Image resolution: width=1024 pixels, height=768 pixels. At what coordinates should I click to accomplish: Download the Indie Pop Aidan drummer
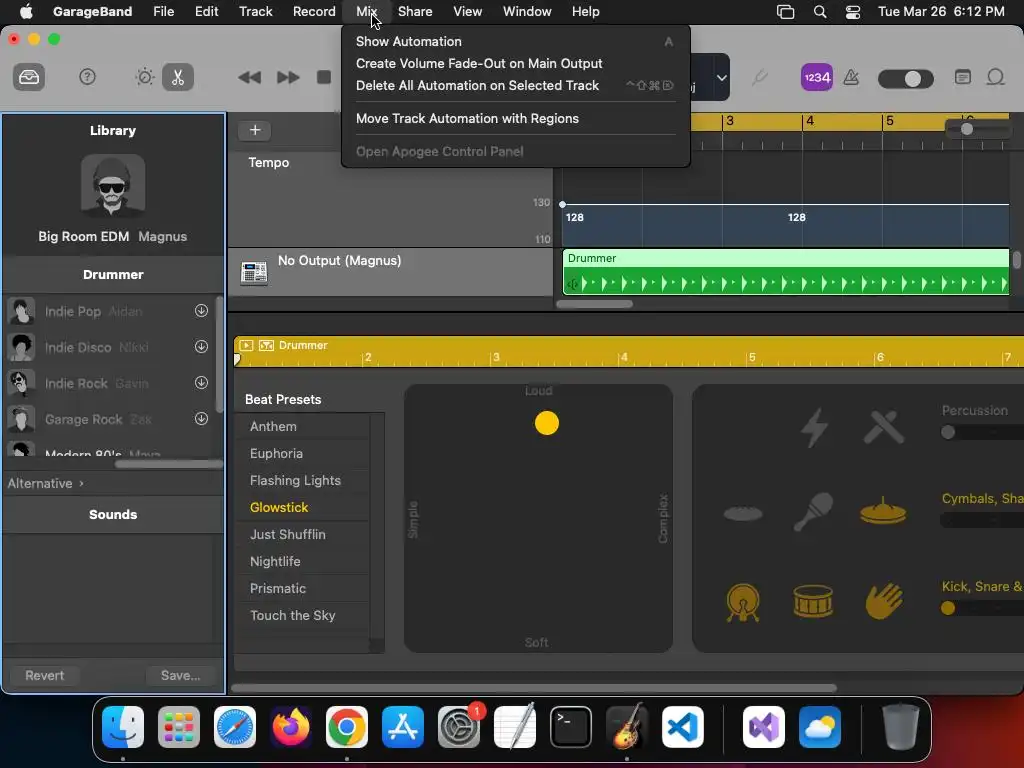(201, 311)
